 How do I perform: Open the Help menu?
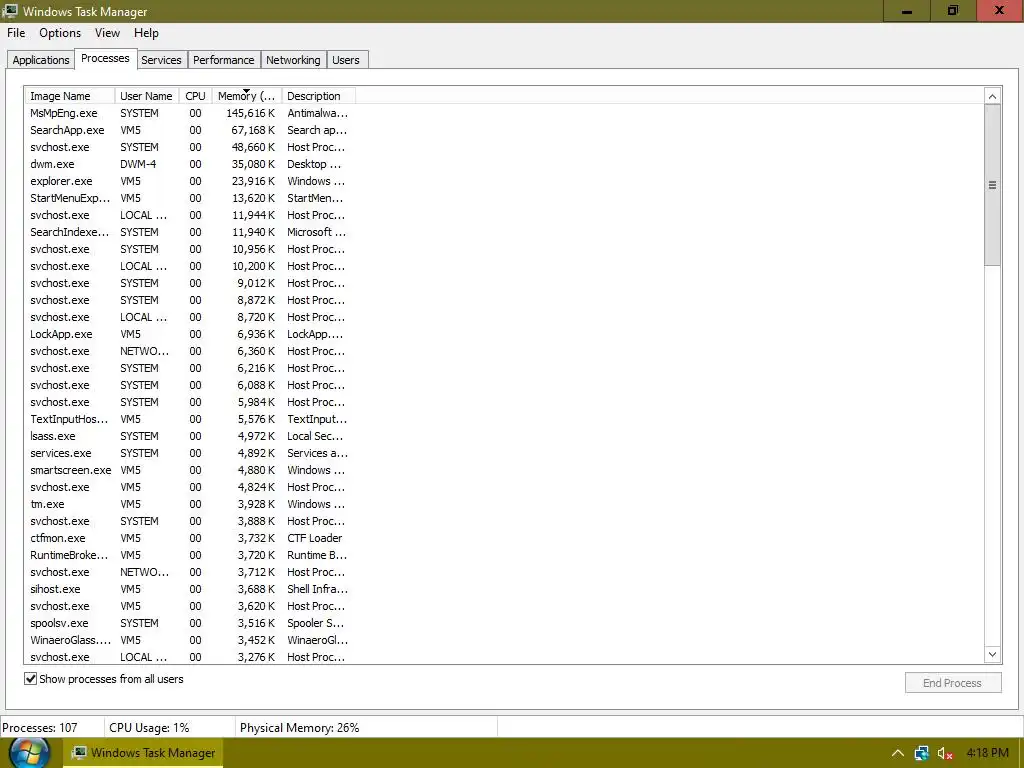point(146,33)
